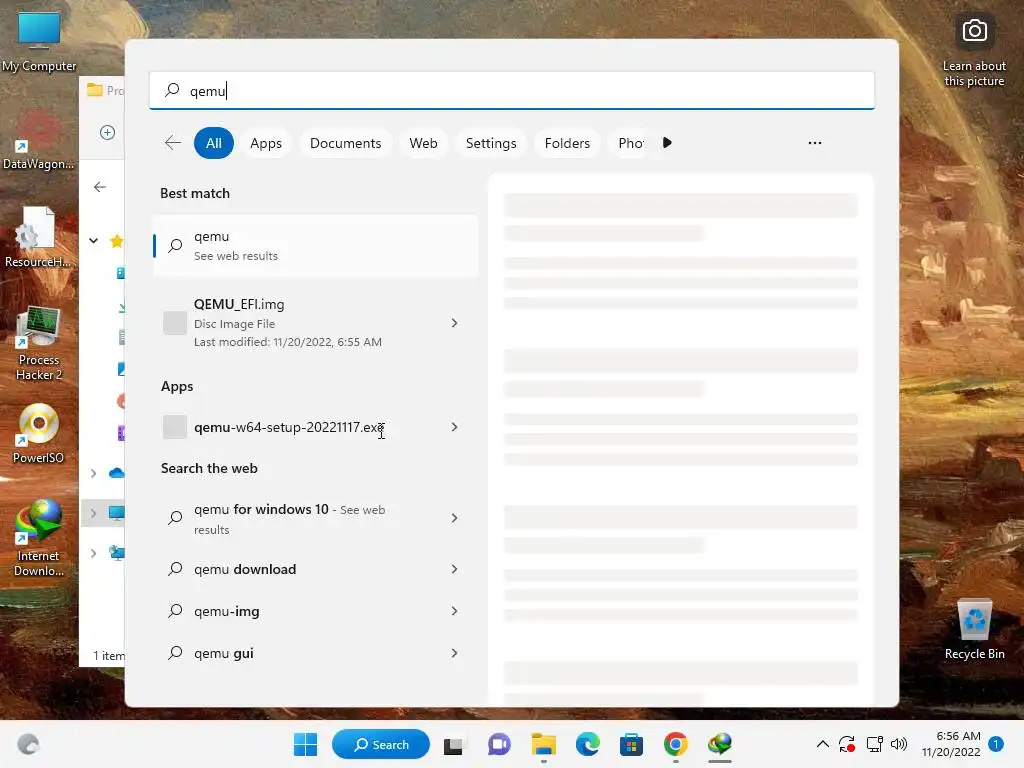This screenshot has height=768, width=1024.
Task: Show hidden system tray icons
Action: pyautogui.click(x=823, y=744)
